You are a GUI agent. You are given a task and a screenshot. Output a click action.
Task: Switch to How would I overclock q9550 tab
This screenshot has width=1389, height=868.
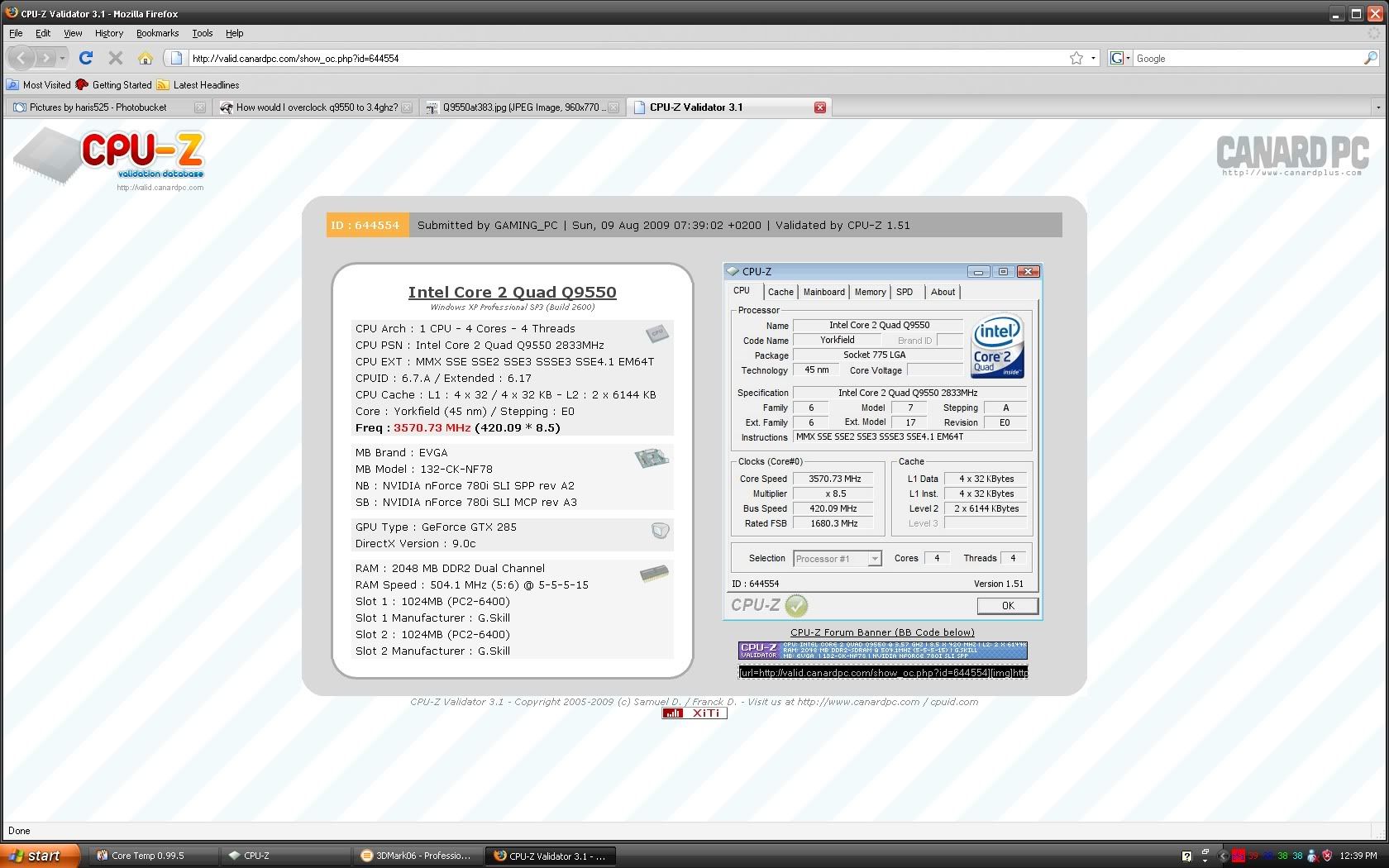[317, 107]
